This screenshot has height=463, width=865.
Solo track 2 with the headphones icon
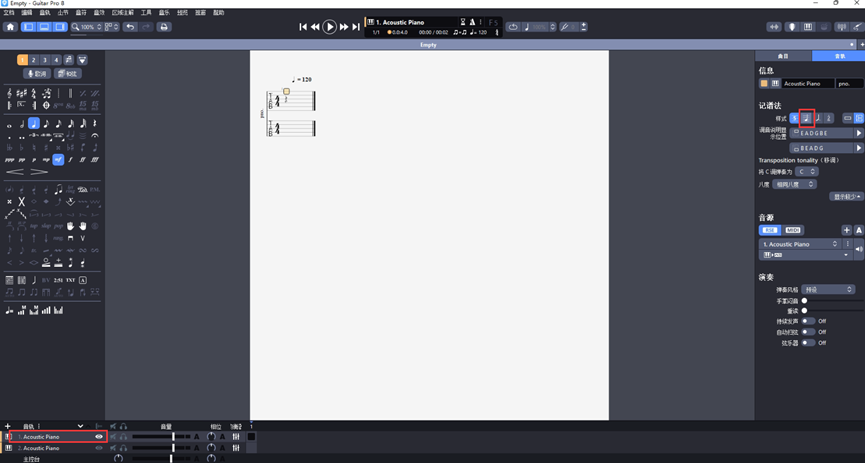[x=123, y=448]
